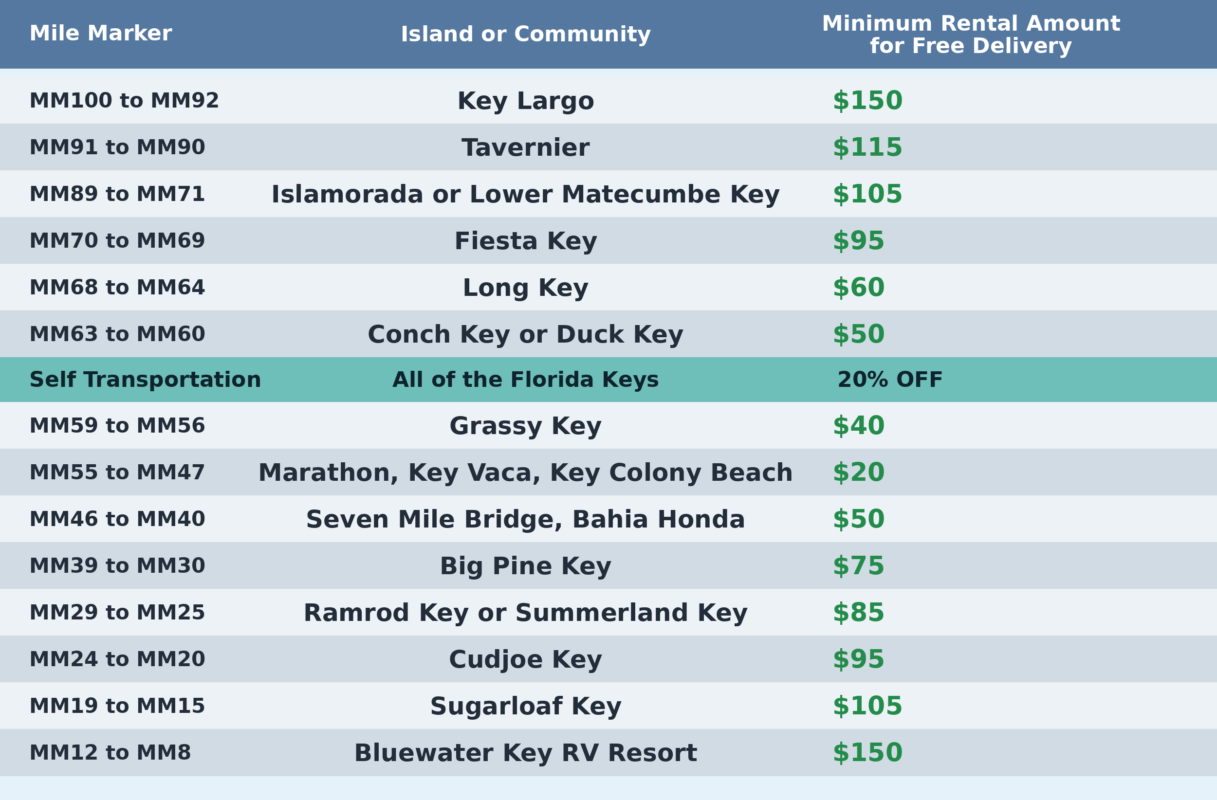This screenshot has height=800, width=1217.
Task: Click the Self Transportation label
Action: [x=145, y=380]
